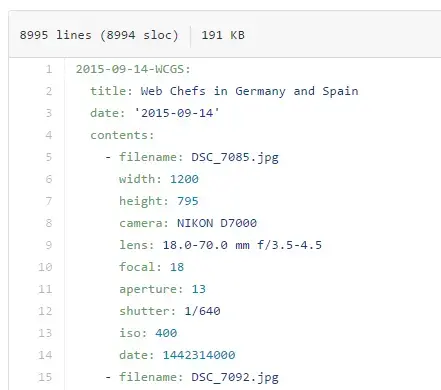Viewport: 441px width, 390px height.
Task: Click the 'contents:' key
Action: point(122,135)
